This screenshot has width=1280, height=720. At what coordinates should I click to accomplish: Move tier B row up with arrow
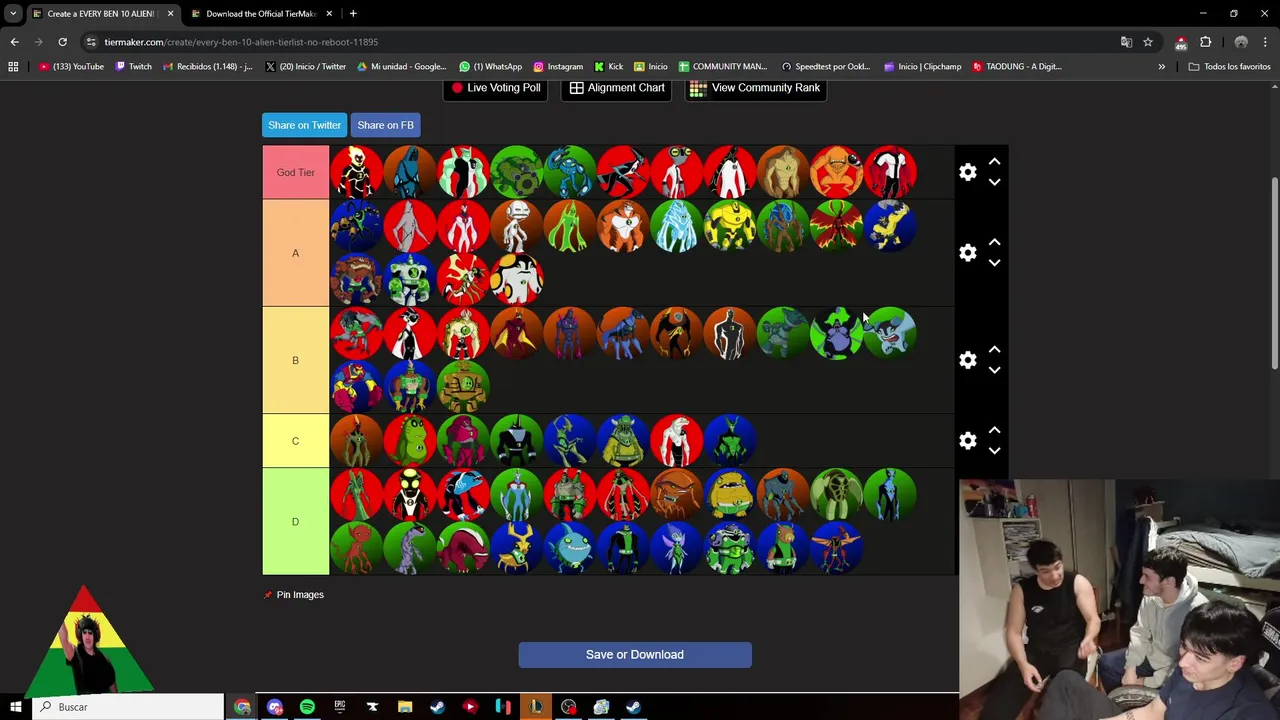point(994,350)
